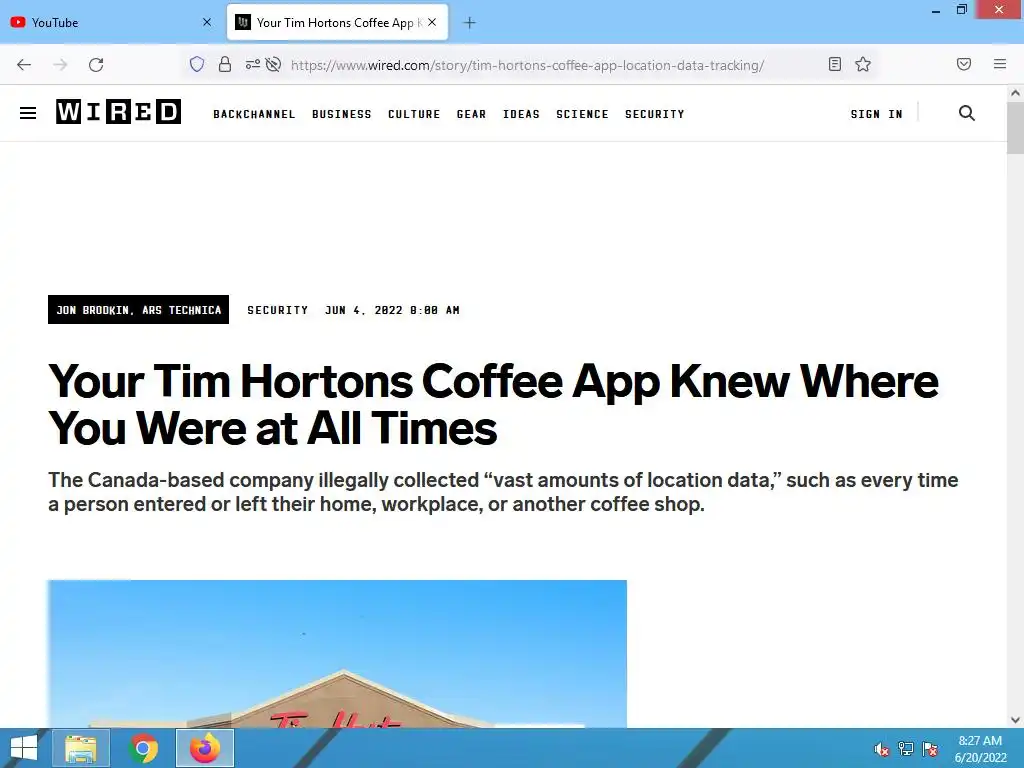Open the WIRED hamburger menu

pyautogui.click(x=28, y=113)
